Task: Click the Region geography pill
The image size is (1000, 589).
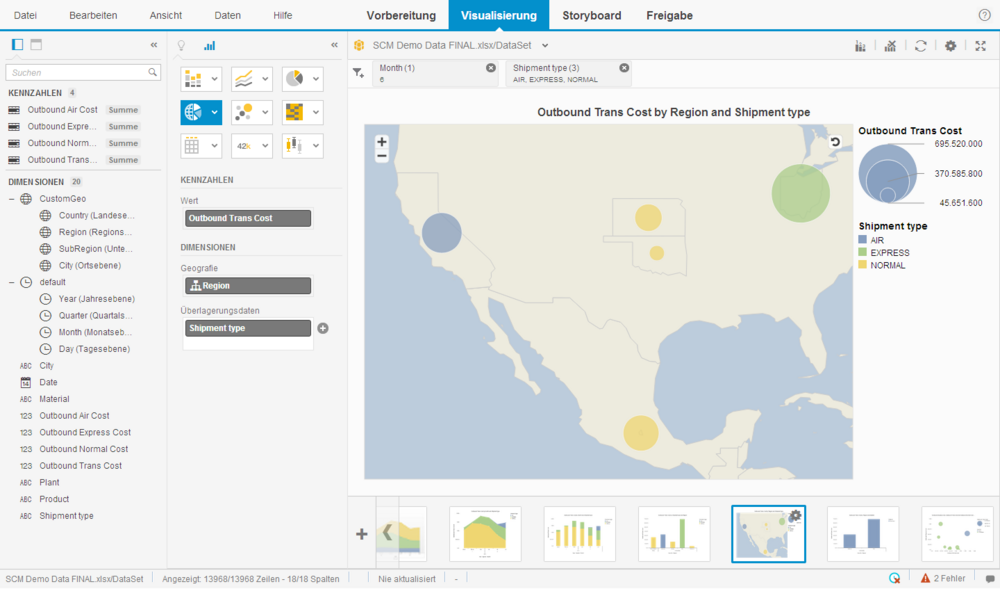Action: (x=248, y=286)
